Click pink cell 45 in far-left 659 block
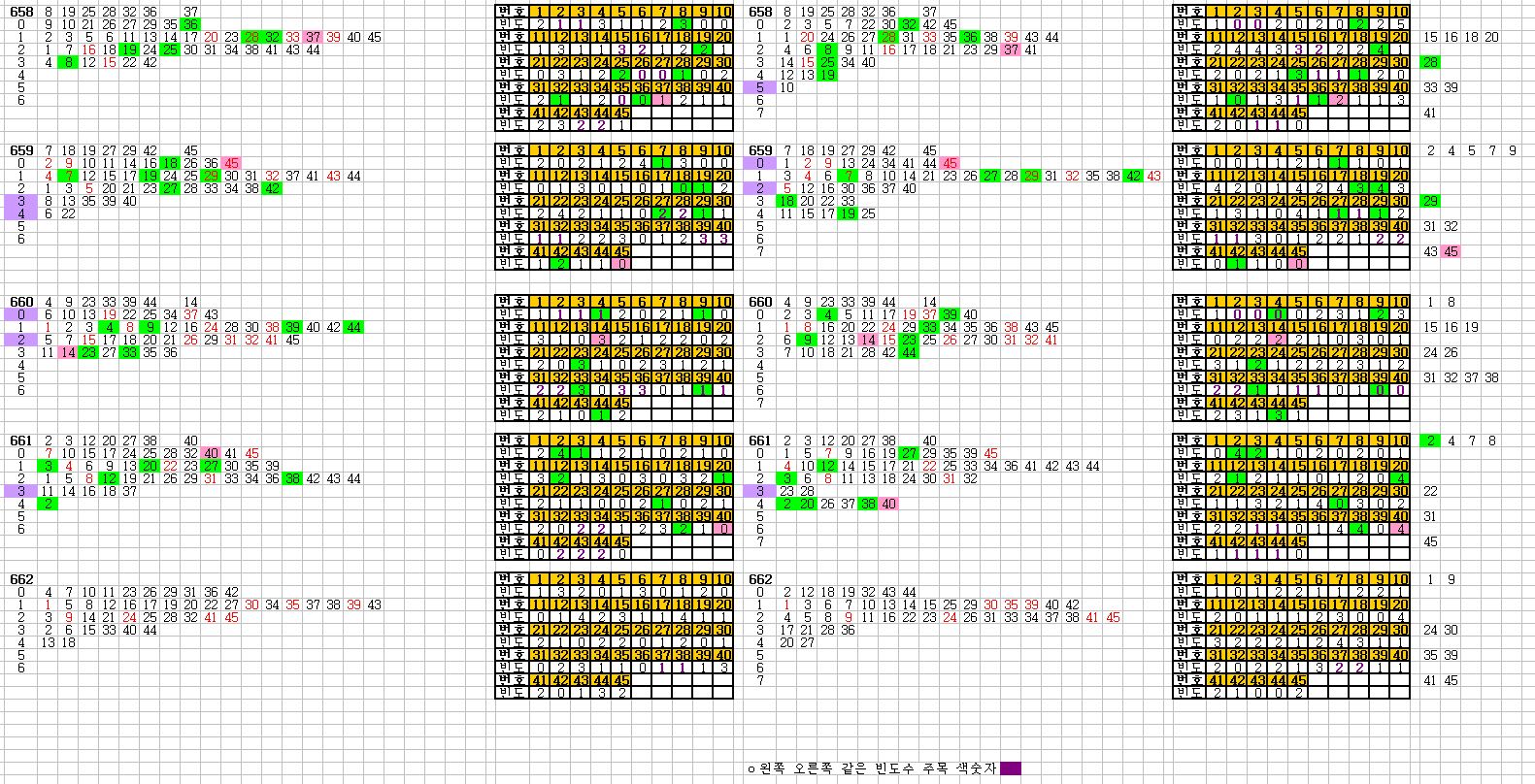This screenshot has height=784, width=1535. pos(231,163)
